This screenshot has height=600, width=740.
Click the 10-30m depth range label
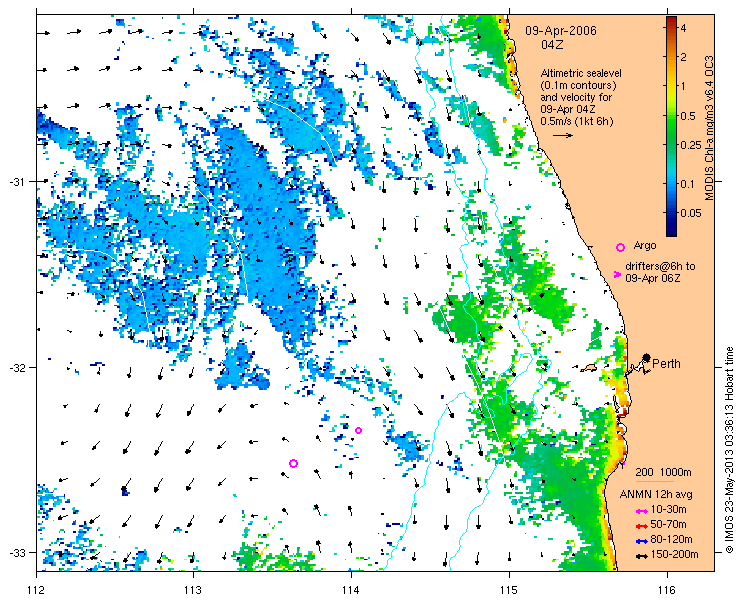668,510
